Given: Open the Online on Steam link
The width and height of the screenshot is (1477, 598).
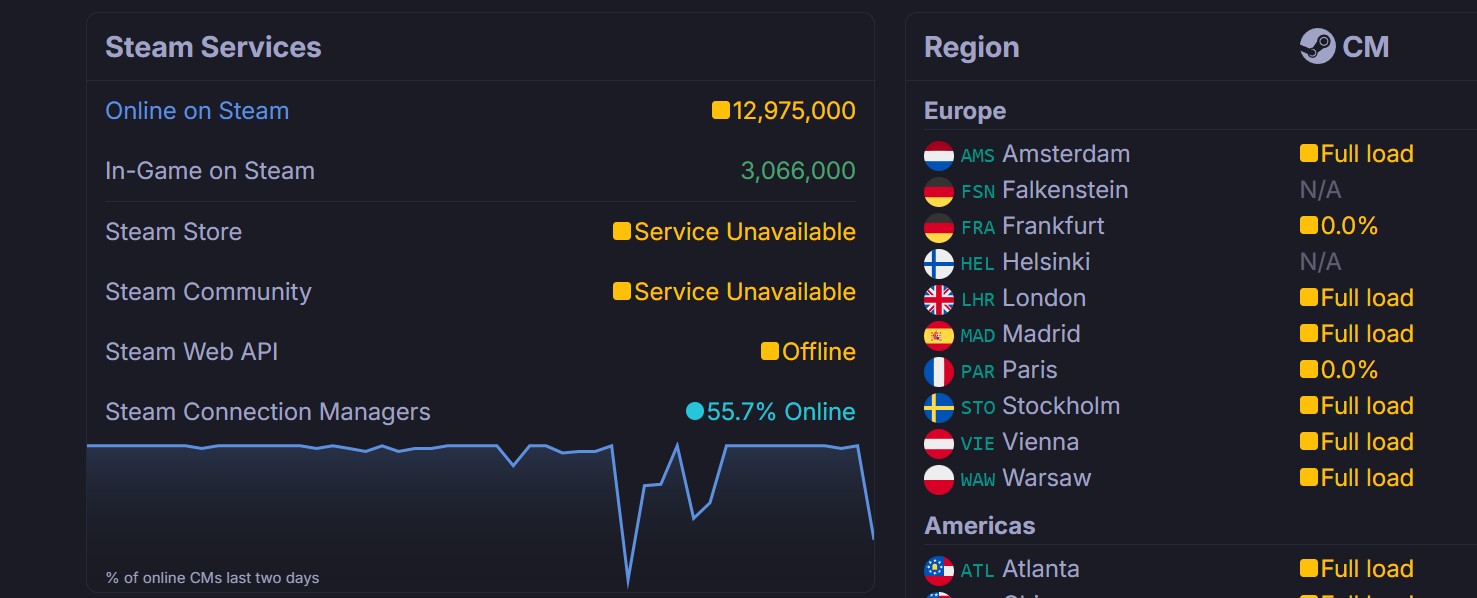Looking at the screenshot, I should tap(197, 111).
